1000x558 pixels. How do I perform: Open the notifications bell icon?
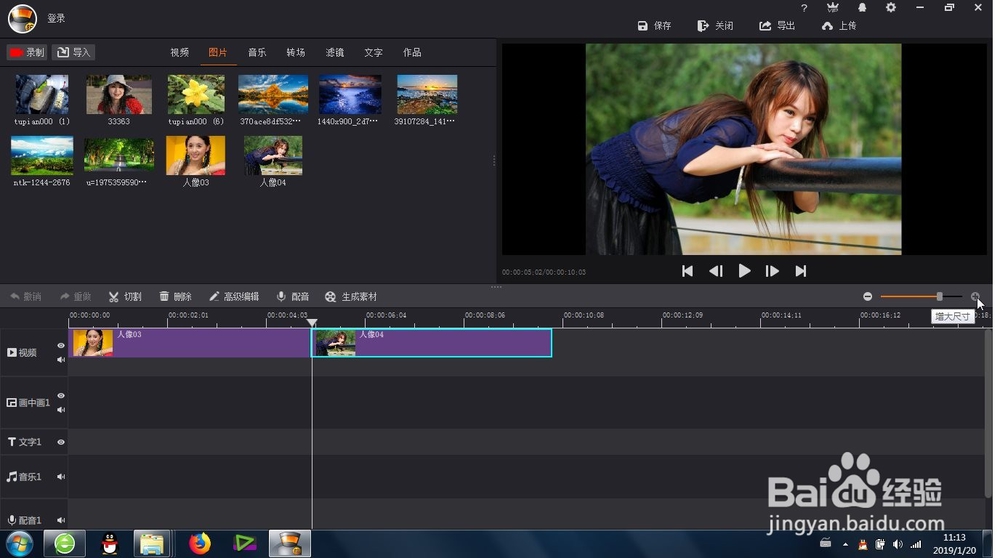[862, 8]
